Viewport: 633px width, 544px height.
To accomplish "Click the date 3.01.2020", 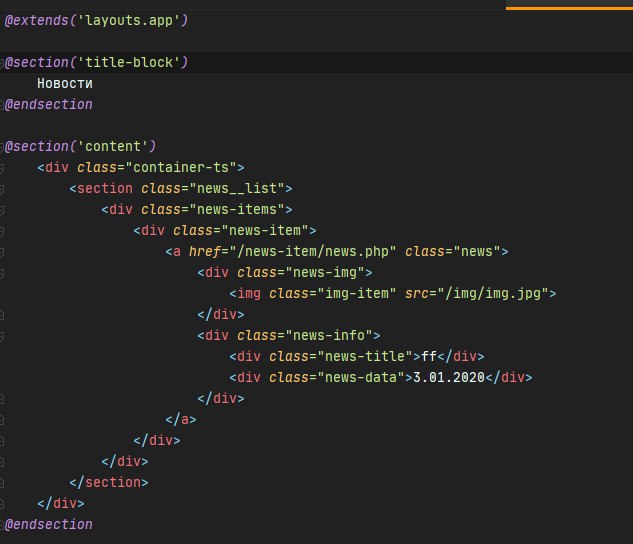I will click(449, 377).
